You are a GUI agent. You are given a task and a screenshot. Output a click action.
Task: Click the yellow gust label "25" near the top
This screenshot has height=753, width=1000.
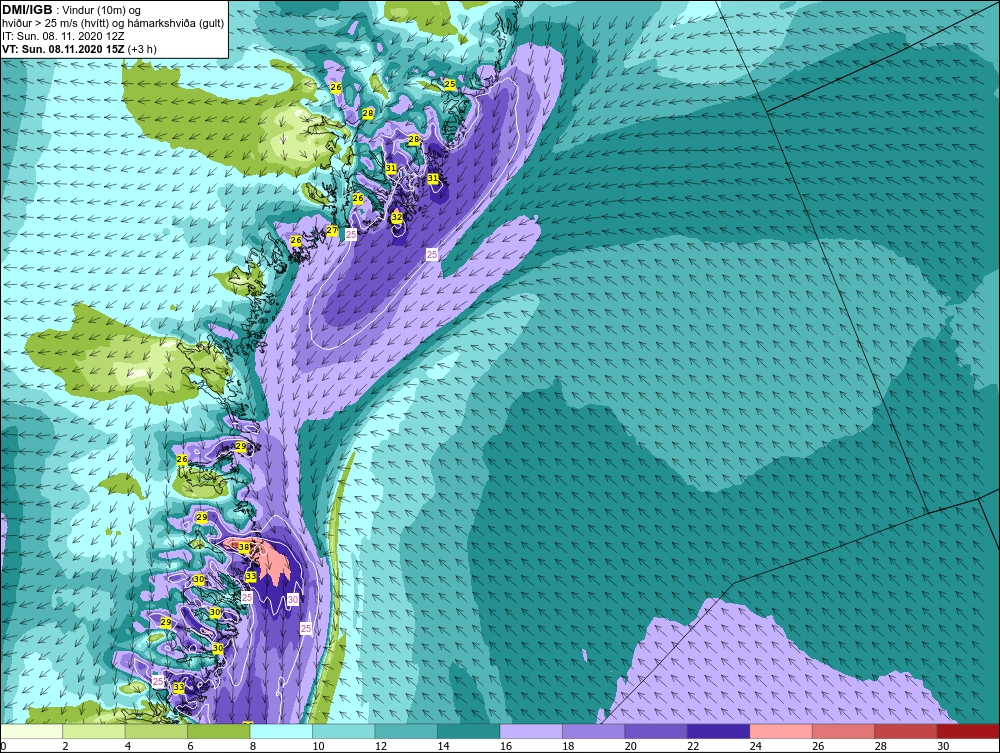[x=450, y=84]
